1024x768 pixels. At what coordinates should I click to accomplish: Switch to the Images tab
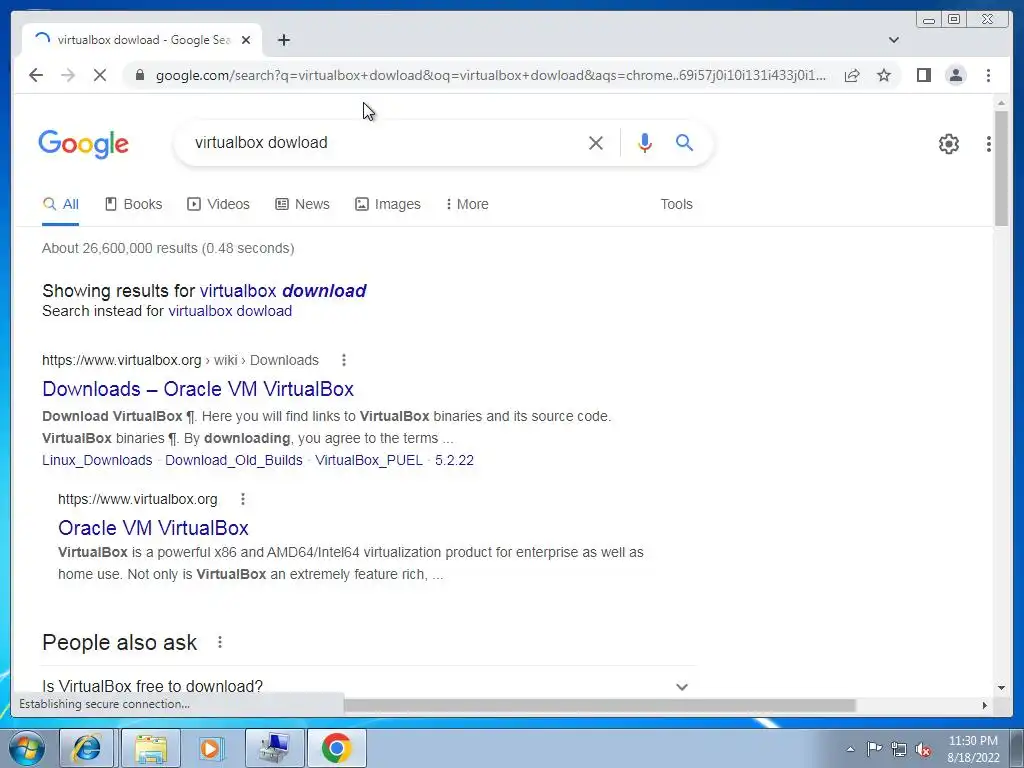coord(388,204)
